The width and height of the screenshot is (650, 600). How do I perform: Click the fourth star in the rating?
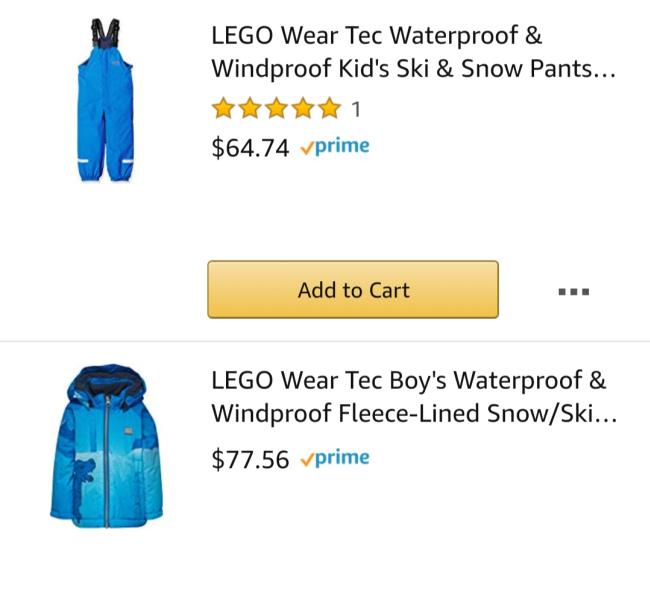[302, 108]
